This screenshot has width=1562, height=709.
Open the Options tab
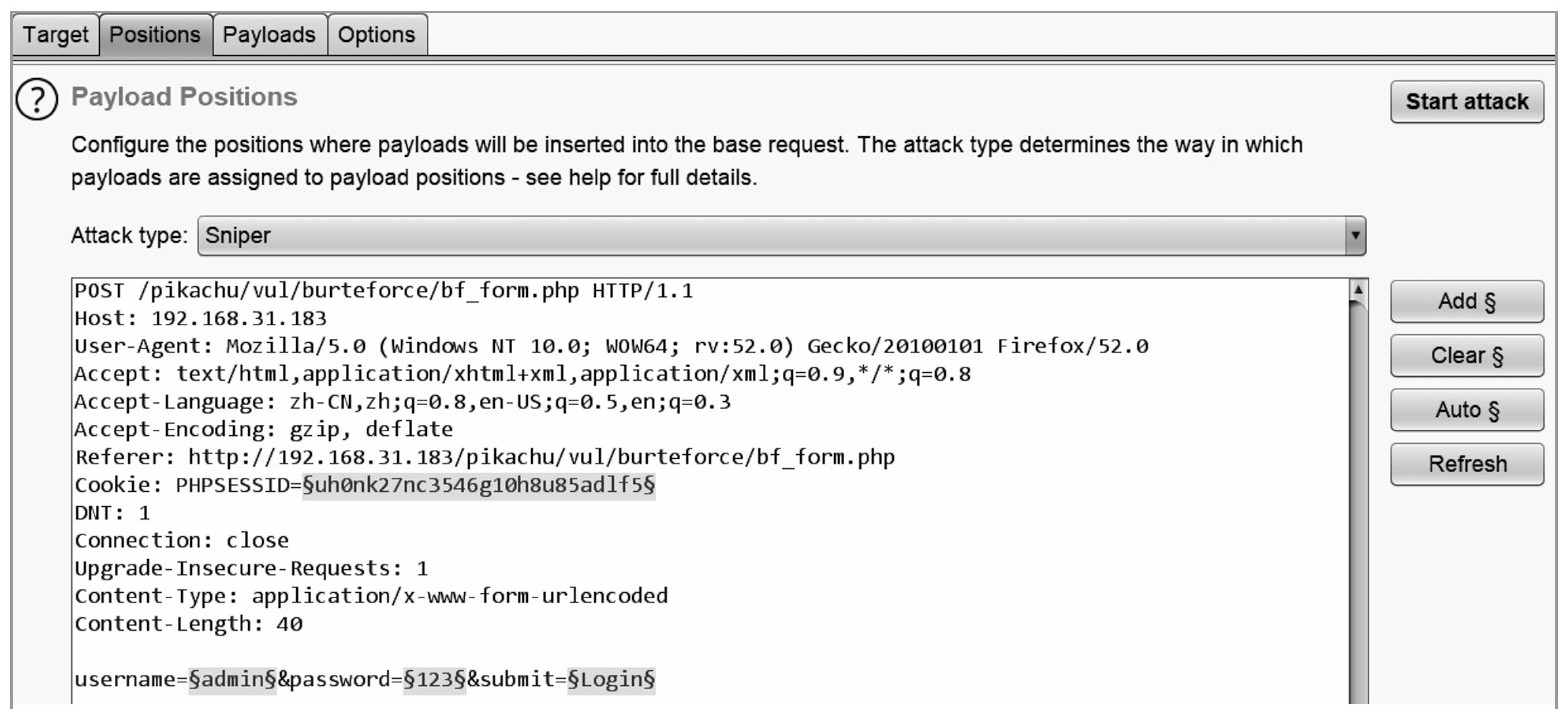(x=377, y=35)
